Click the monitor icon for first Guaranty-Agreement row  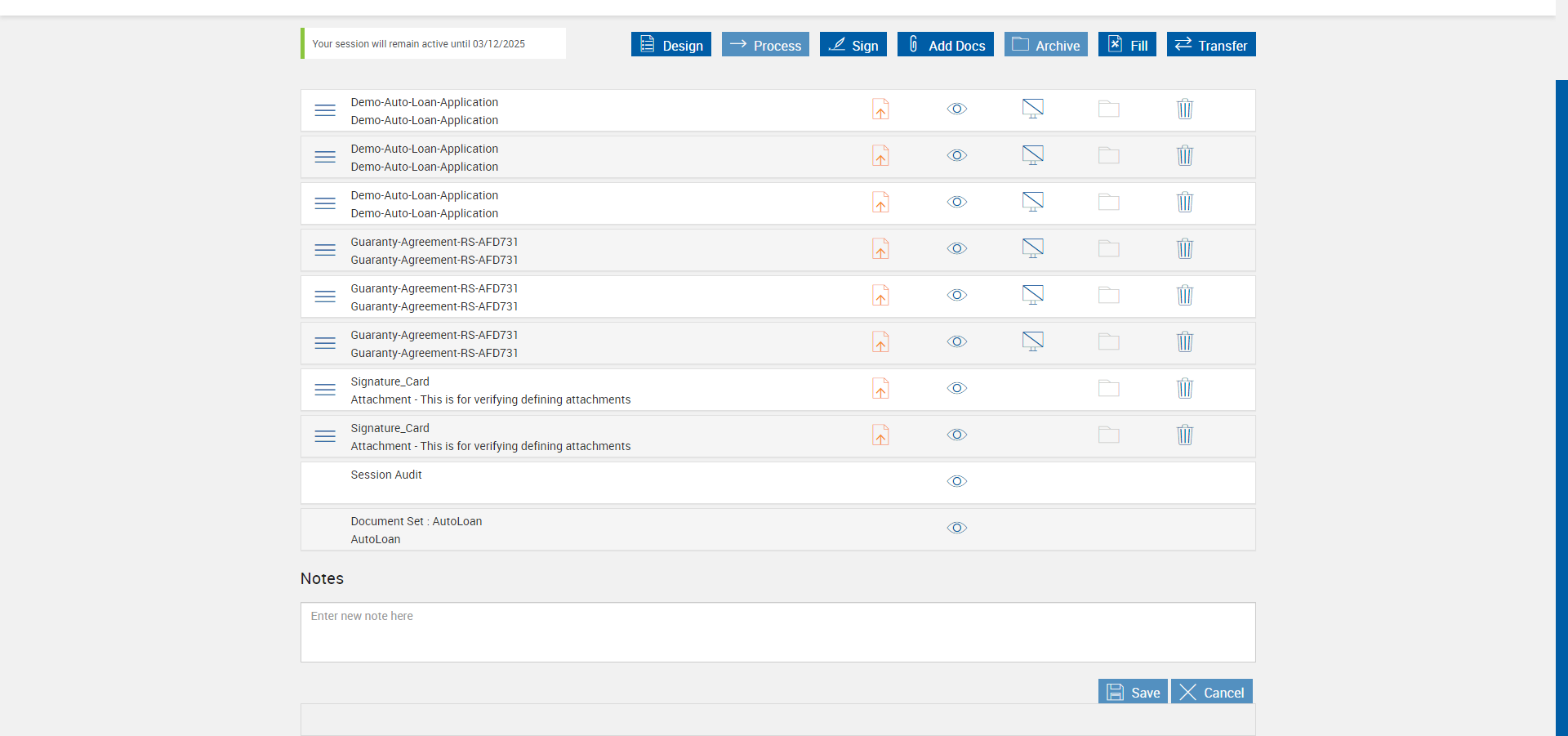1033,248
